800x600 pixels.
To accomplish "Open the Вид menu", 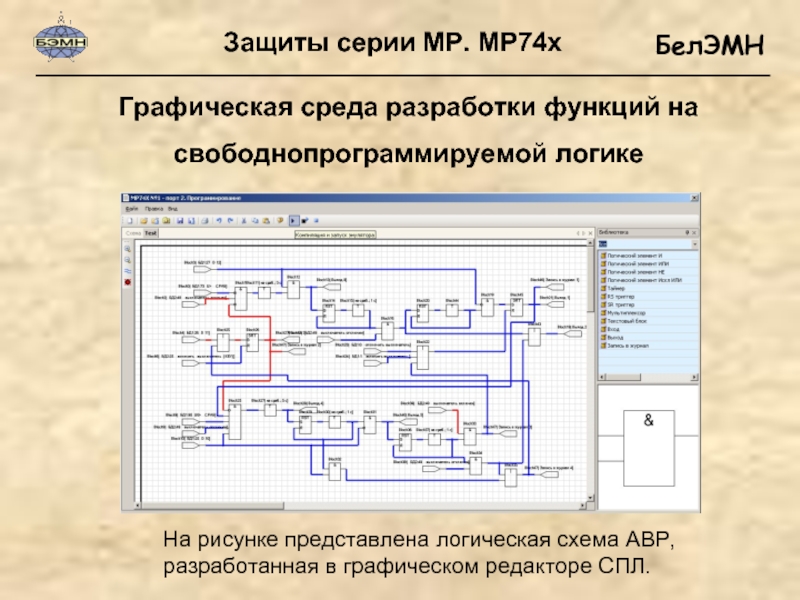I will pyautogui.click(x=172, y=209).
